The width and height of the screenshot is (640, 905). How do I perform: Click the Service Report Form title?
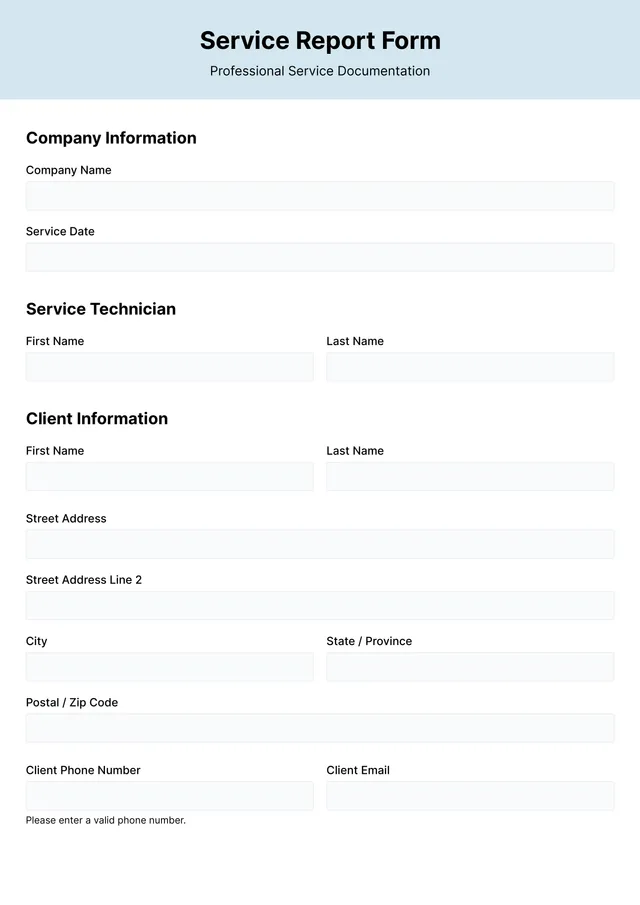[320, 41]
